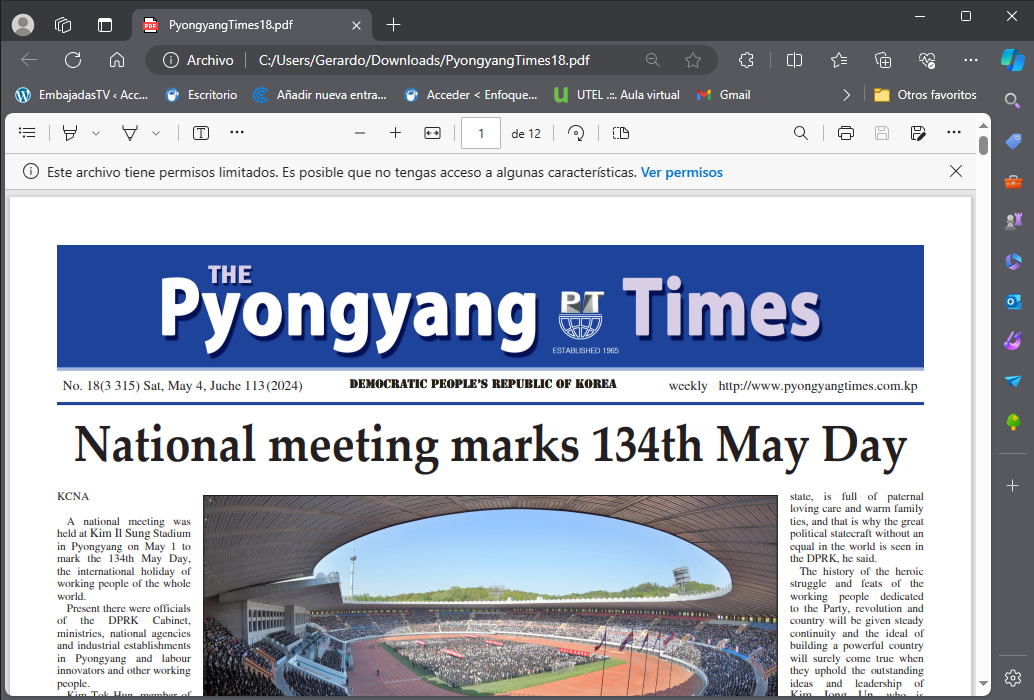The width and height of the screenshot is (1034, 700).
Task: Rotate the PDF page
Action: coord(576,132)
